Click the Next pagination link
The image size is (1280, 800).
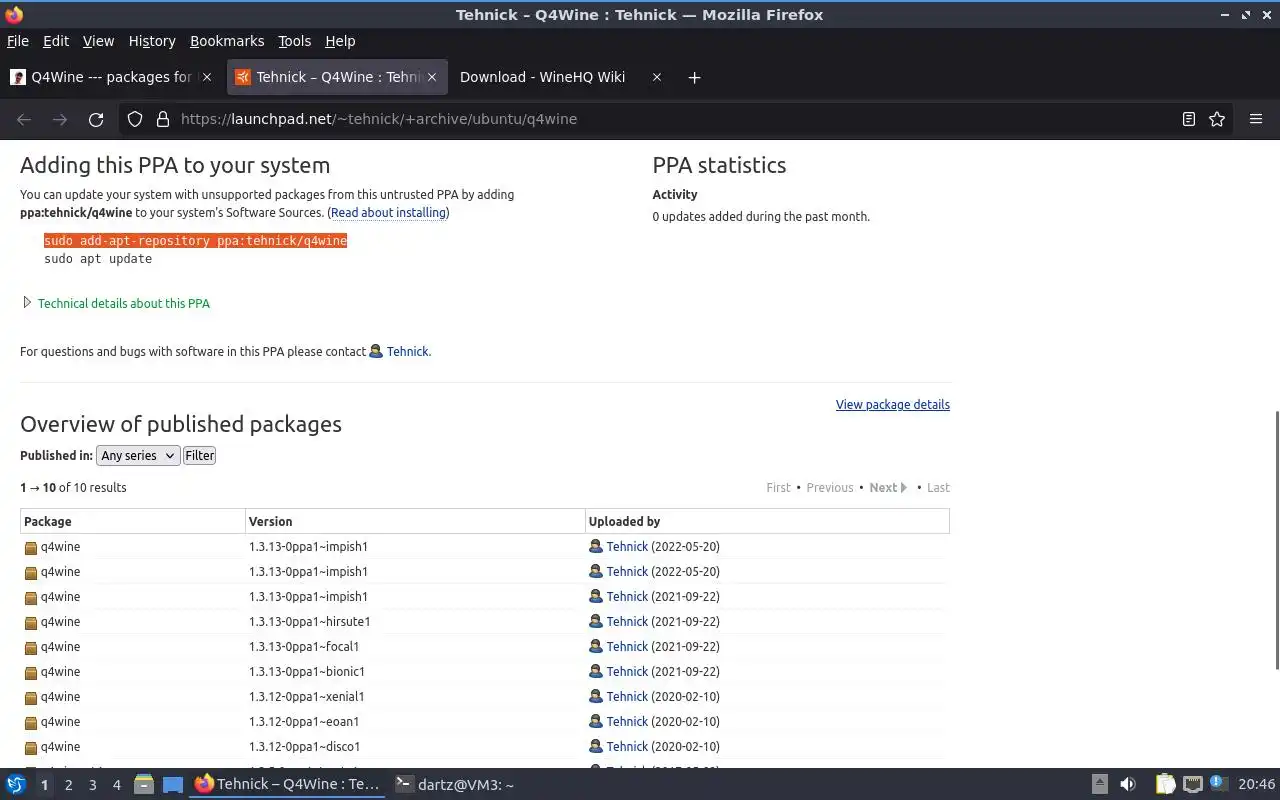tap(888, 488)
